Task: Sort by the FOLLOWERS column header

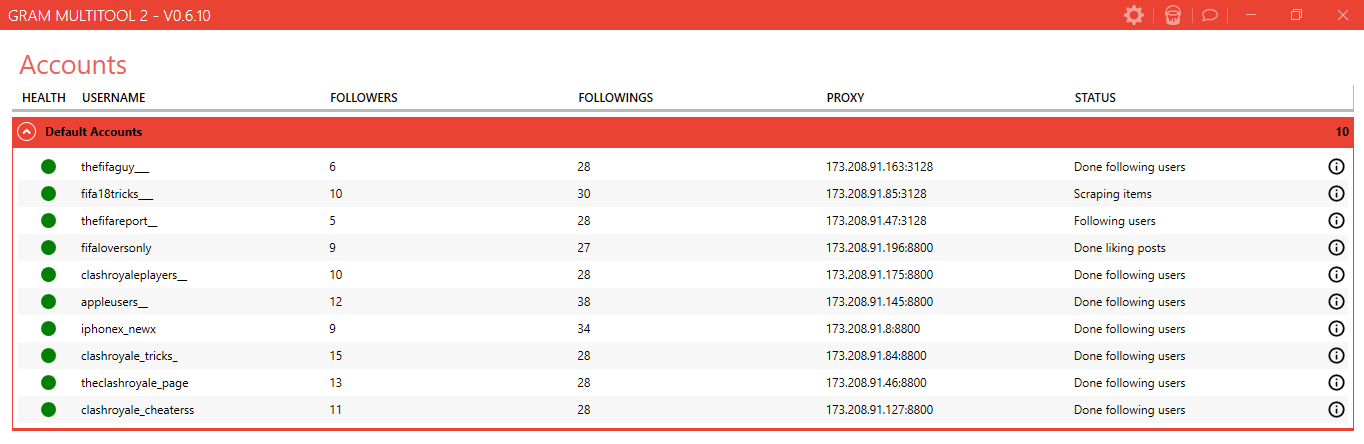Action: coord(364,98)
